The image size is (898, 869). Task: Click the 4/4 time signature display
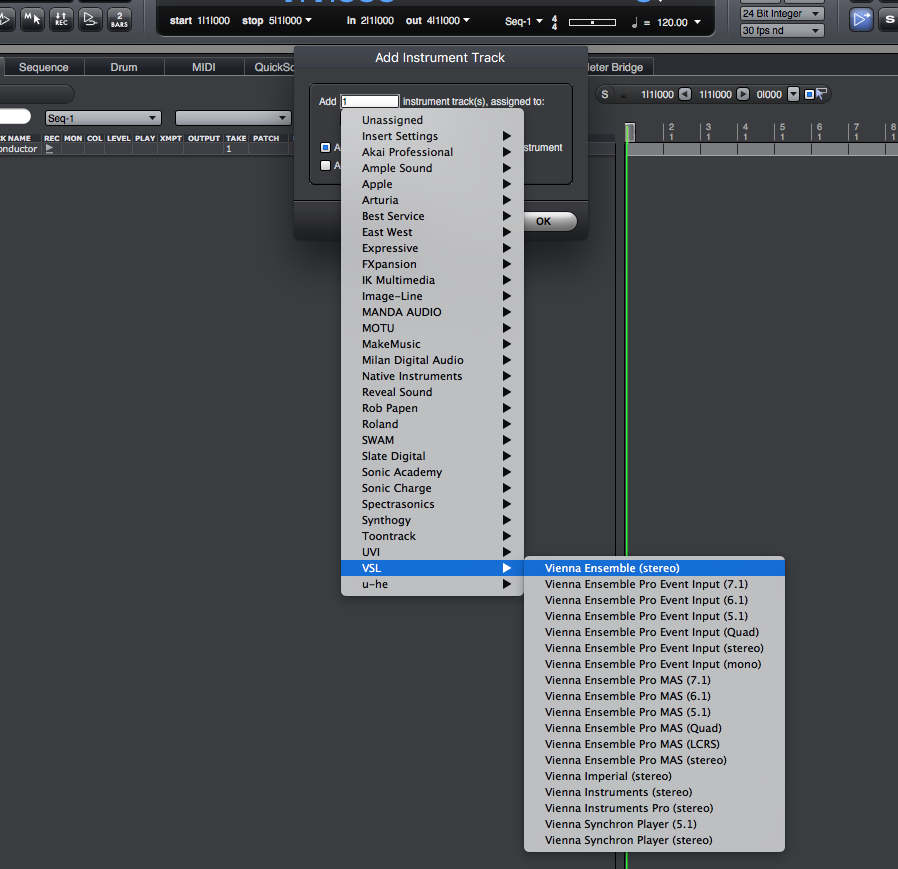click(554, 22)
